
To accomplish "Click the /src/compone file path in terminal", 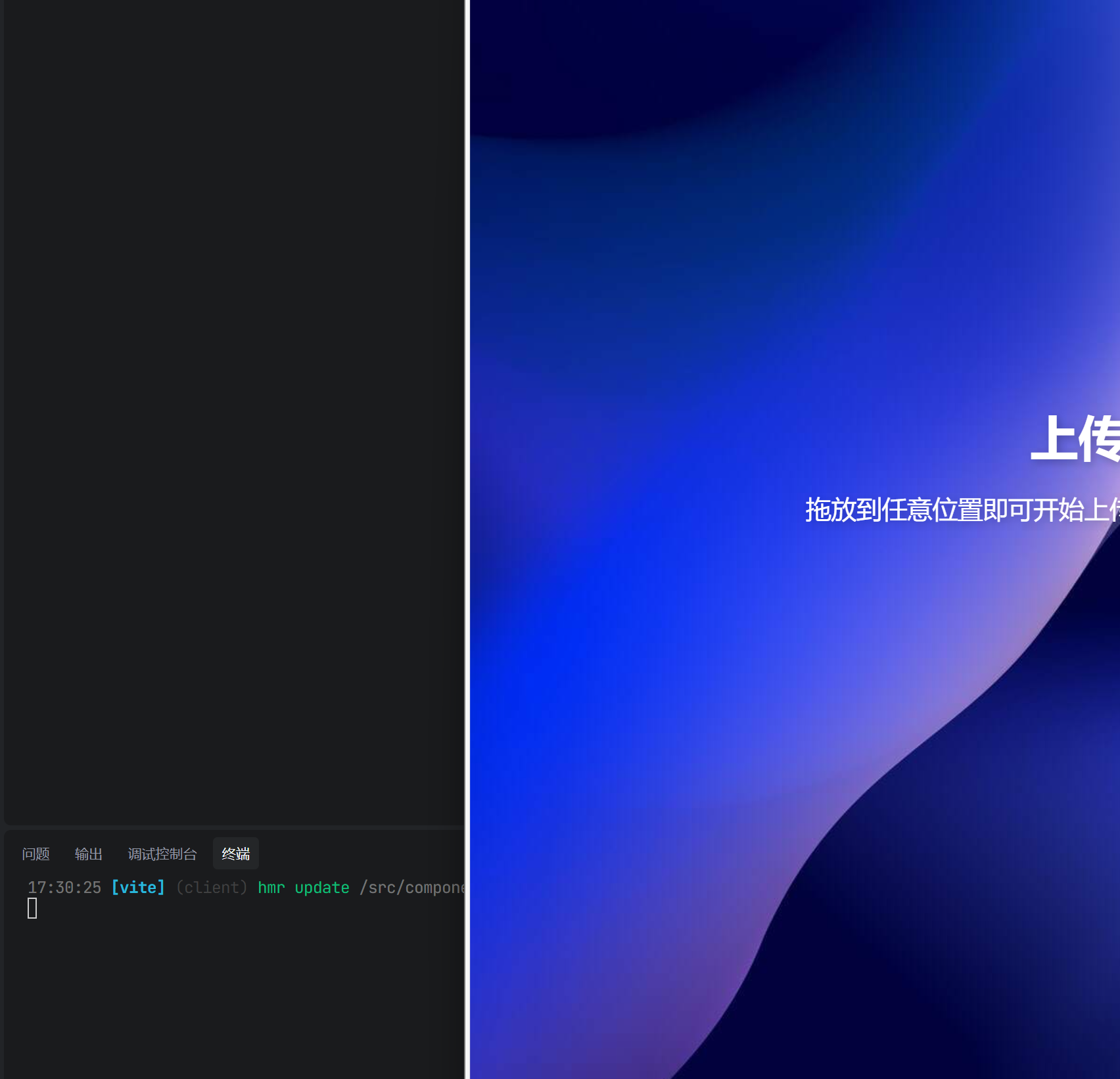I will point(413,888).
